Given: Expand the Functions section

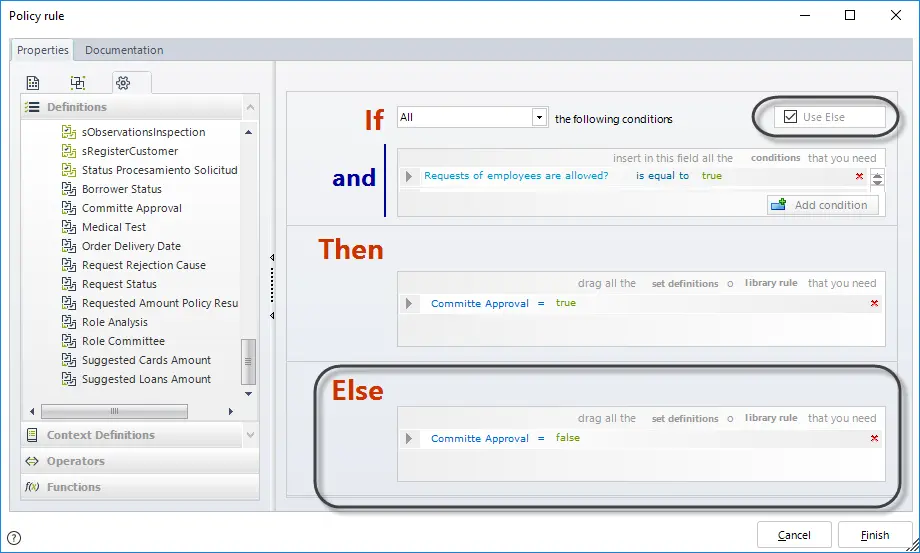Looking at the screenshot, I should [140, 487].
